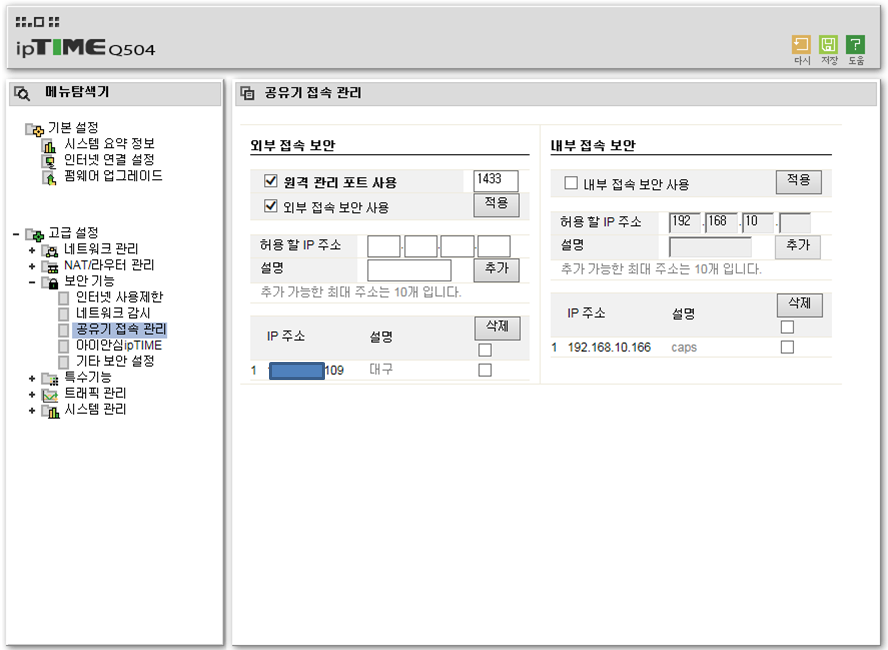The height and width of the screenshot is (650, 888).
Task: Expand the NAT/라우터 관리 tree node
Action: [32, 266]
